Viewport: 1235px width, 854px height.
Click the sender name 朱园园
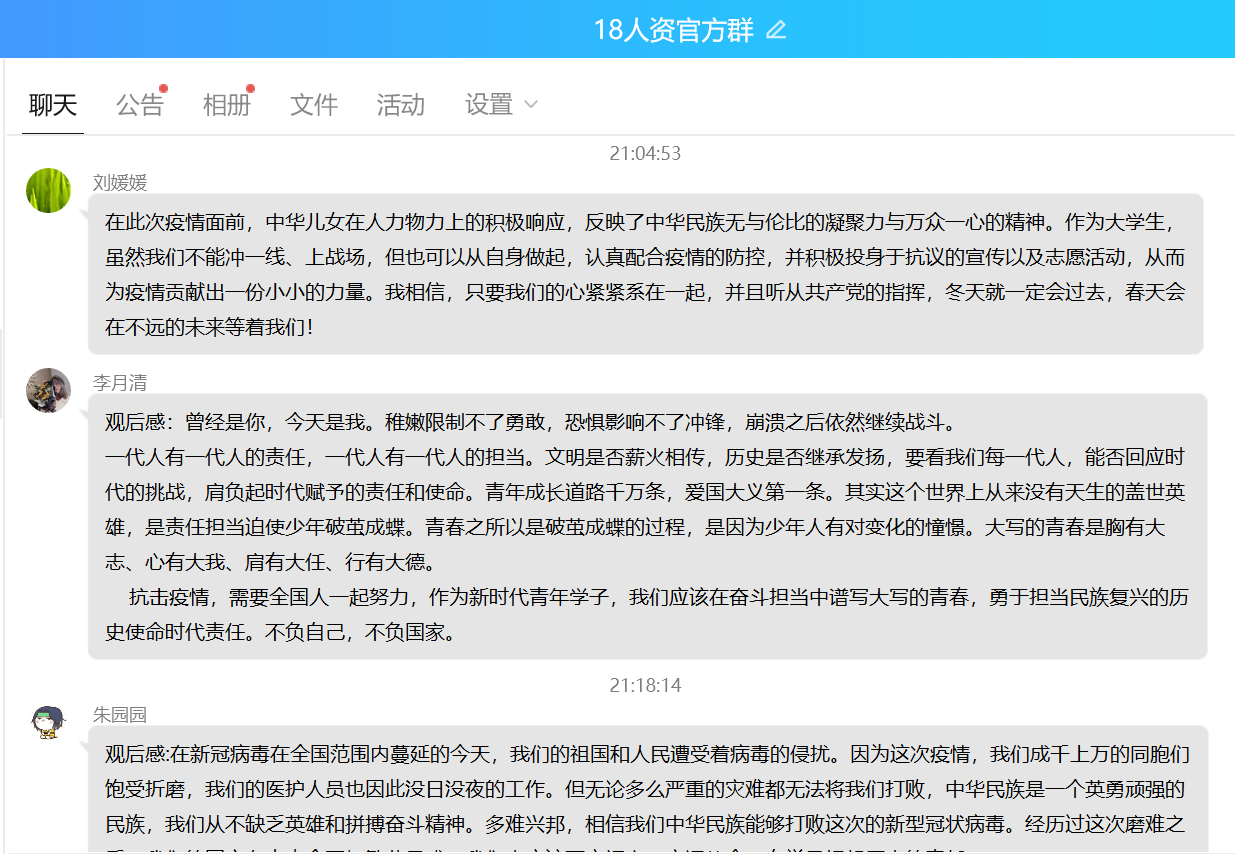tap(120, 714)
